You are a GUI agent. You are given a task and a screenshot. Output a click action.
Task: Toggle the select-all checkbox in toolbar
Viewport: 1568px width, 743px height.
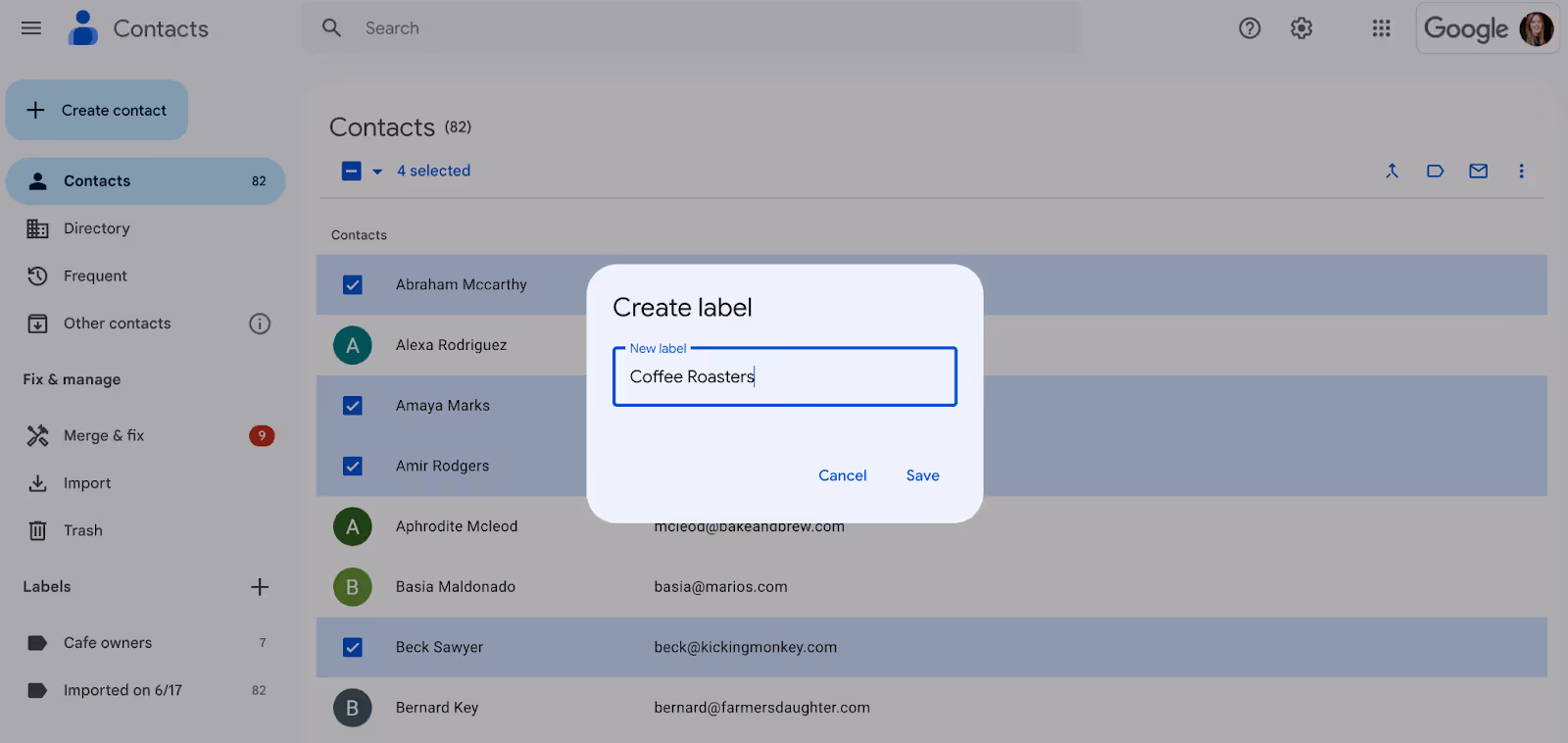pyautogui.click(x=351, y=172)
